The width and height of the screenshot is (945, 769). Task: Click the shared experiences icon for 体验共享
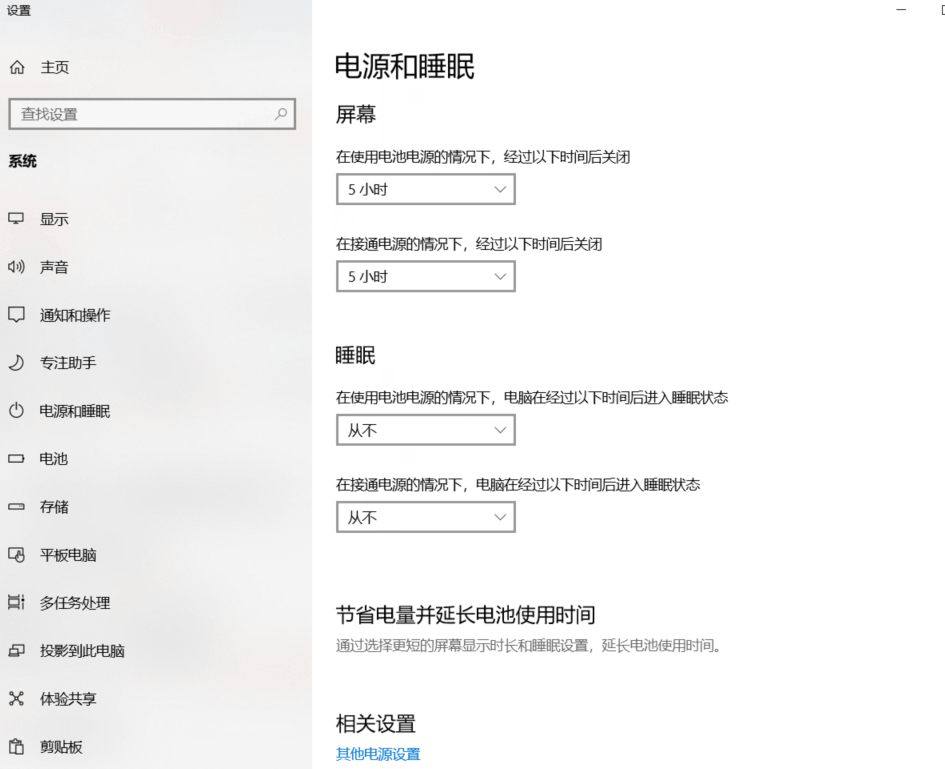(16, 698)
